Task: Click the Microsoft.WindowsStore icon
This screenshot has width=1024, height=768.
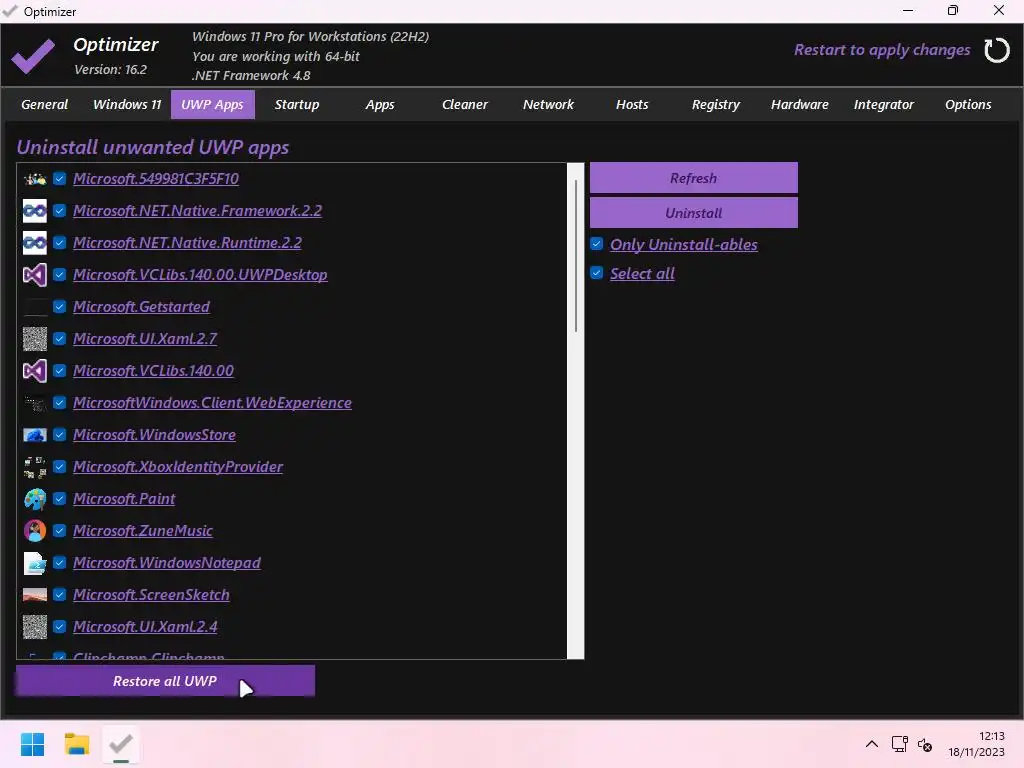Action: [x=35, y=435]
